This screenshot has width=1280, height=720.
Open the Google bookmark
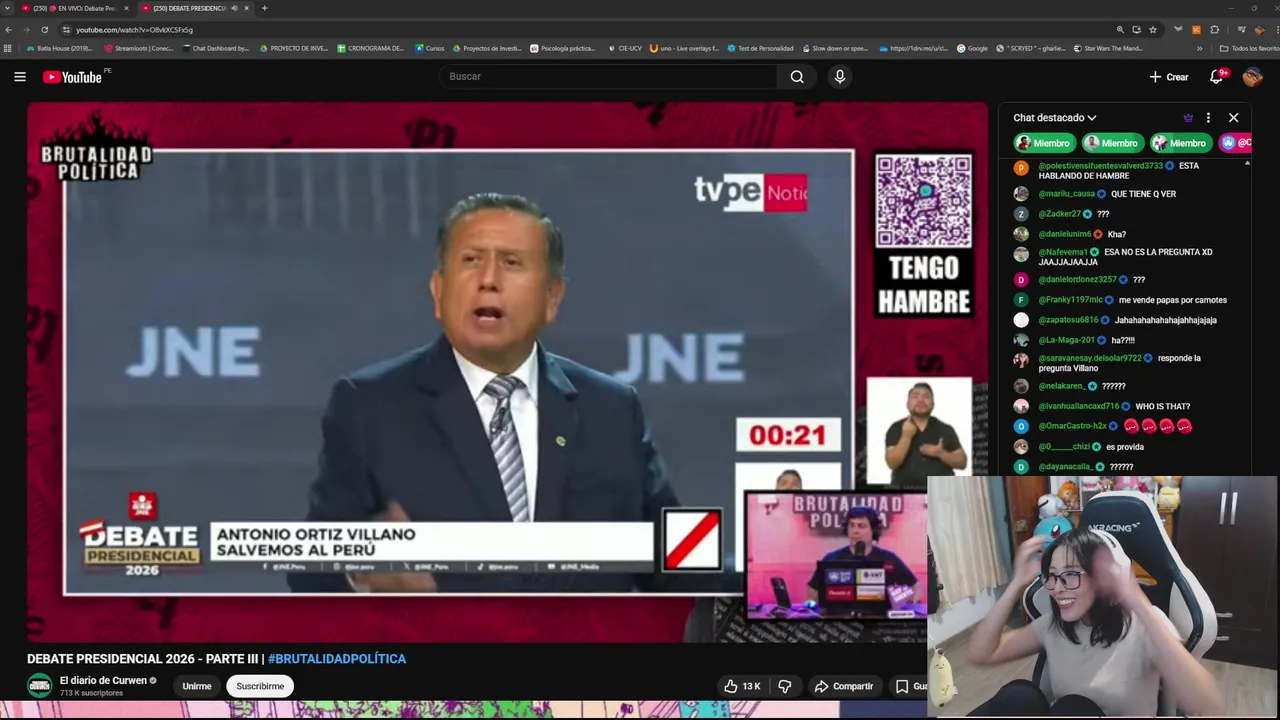(x=972, y=48)
